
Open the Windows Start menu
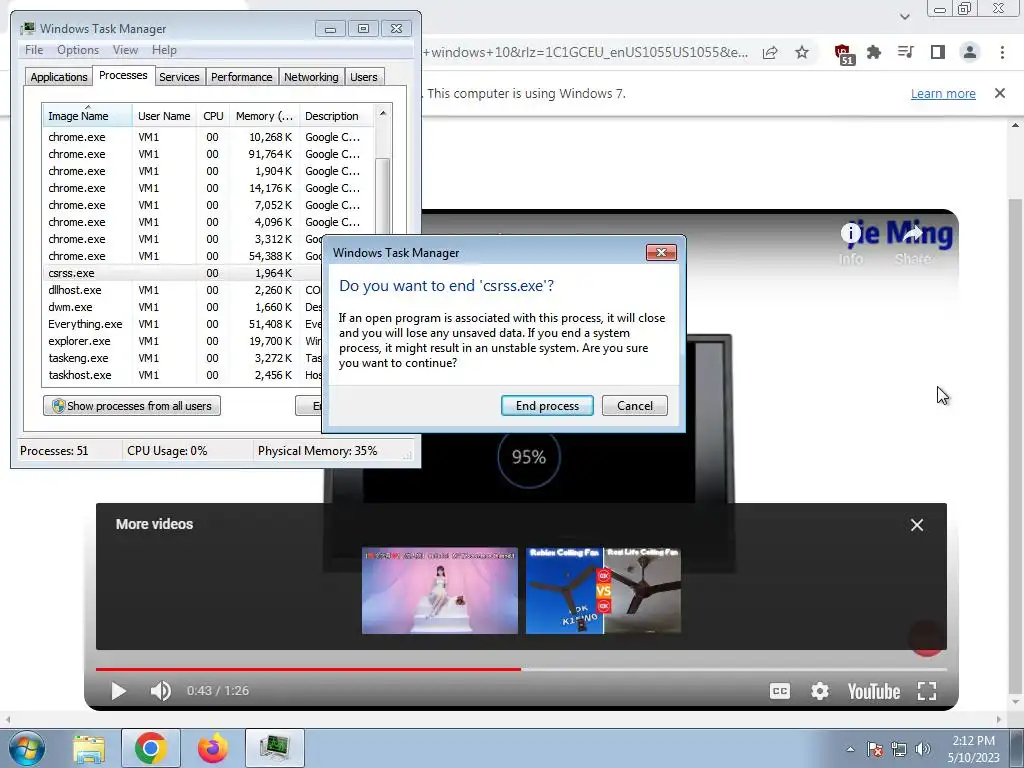tap(26, 748)
